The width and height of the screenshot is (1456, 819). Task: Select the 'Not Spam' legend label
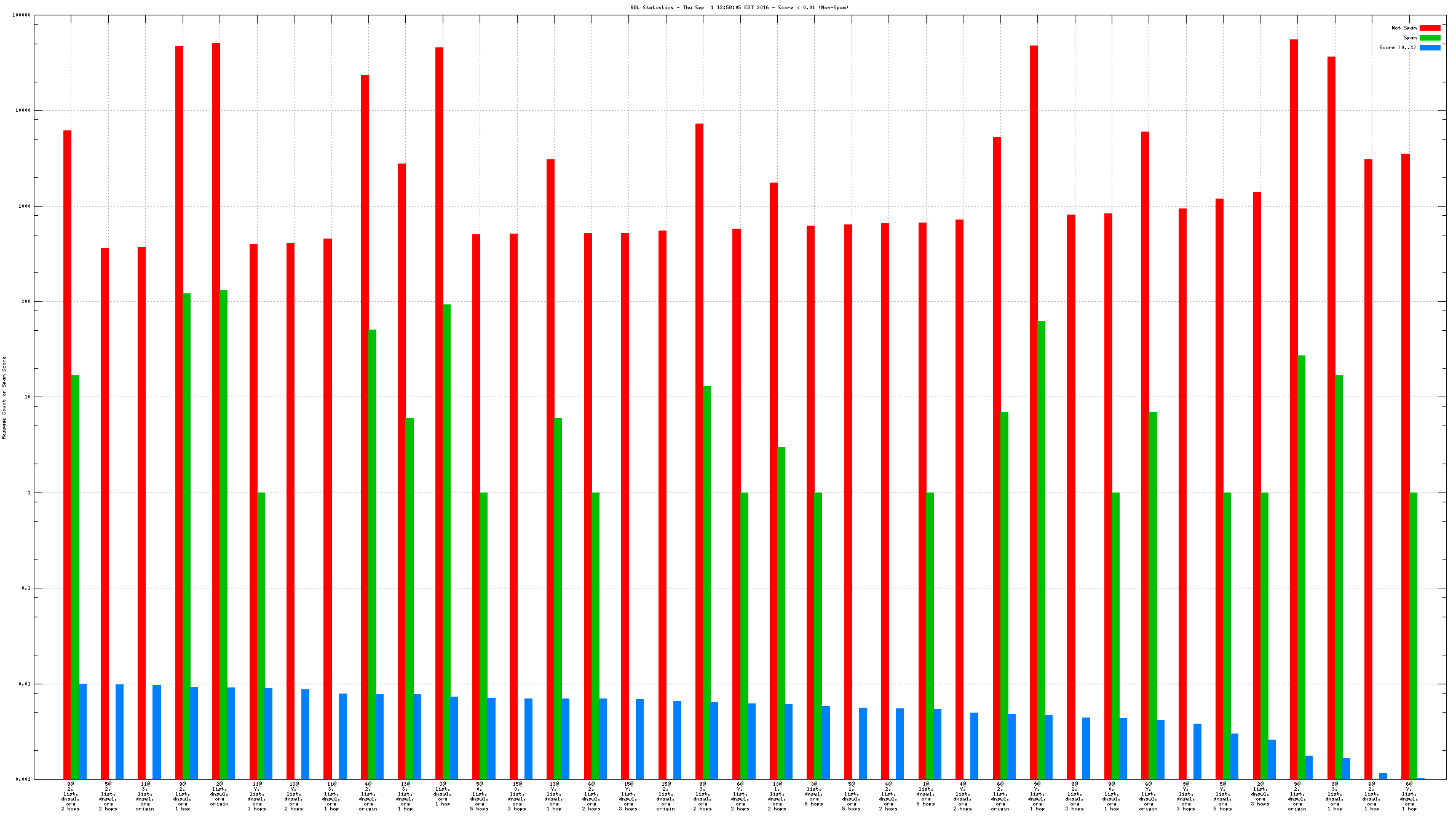pos(1404,28)
